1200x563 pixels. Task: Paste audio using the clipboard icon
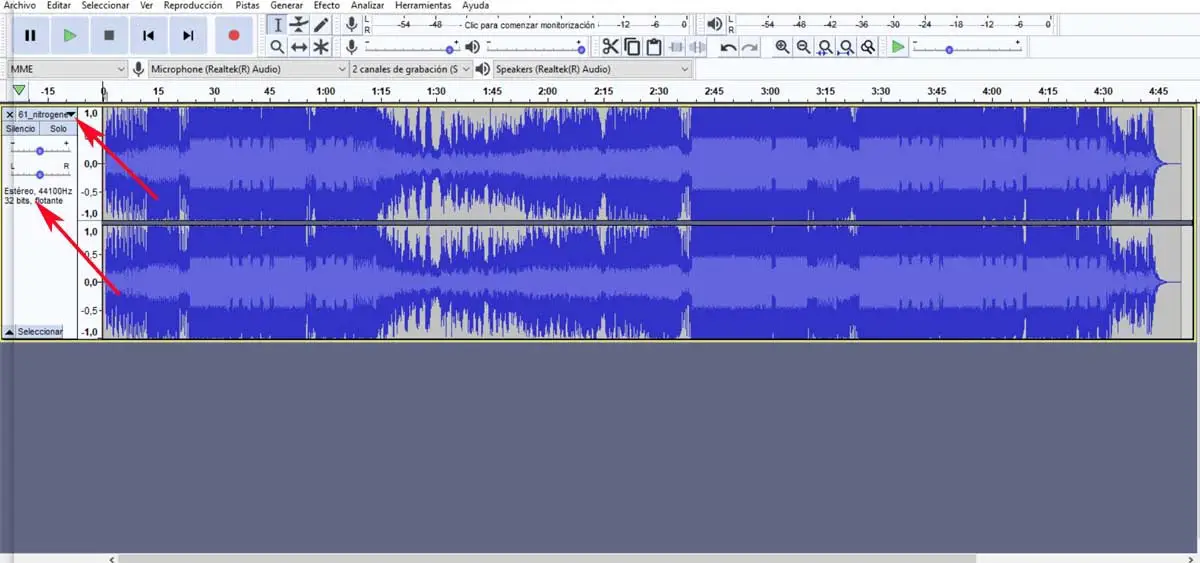pos(653,46)
